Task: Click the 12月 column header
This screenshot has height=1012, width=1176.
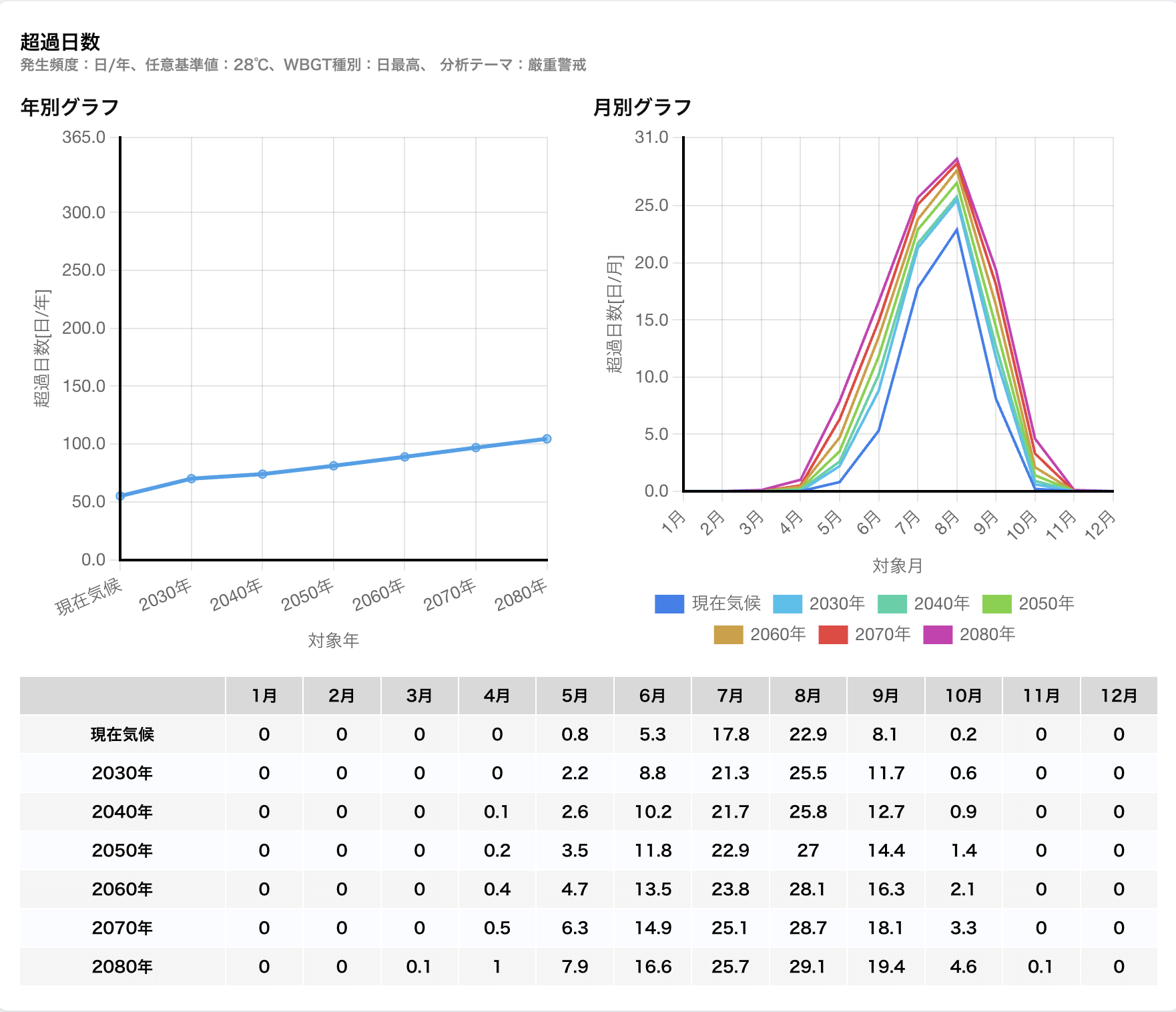Action: [x=1119, y=696]
